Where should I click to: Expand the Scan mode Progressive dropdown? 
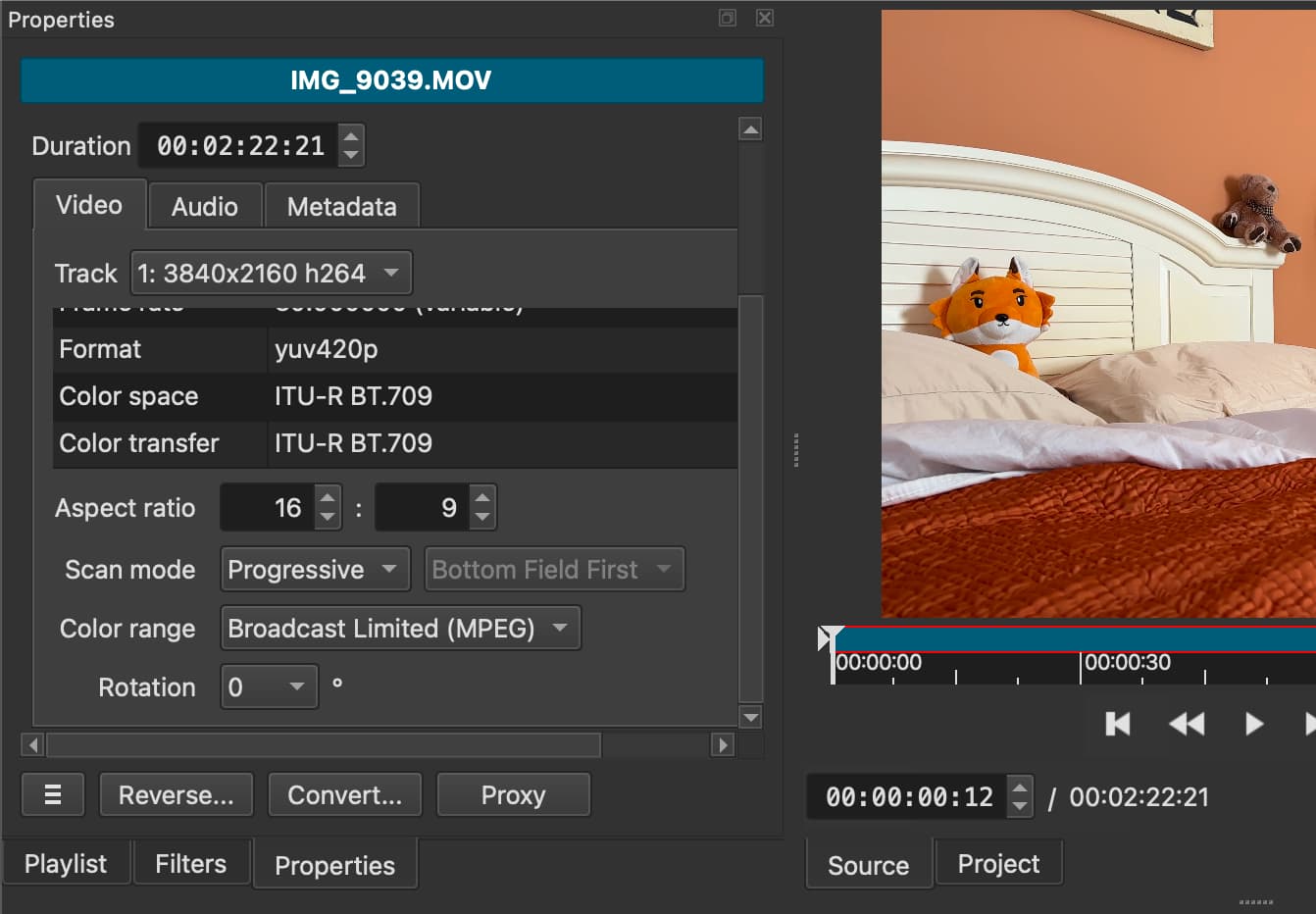click(x=315, y=570)
